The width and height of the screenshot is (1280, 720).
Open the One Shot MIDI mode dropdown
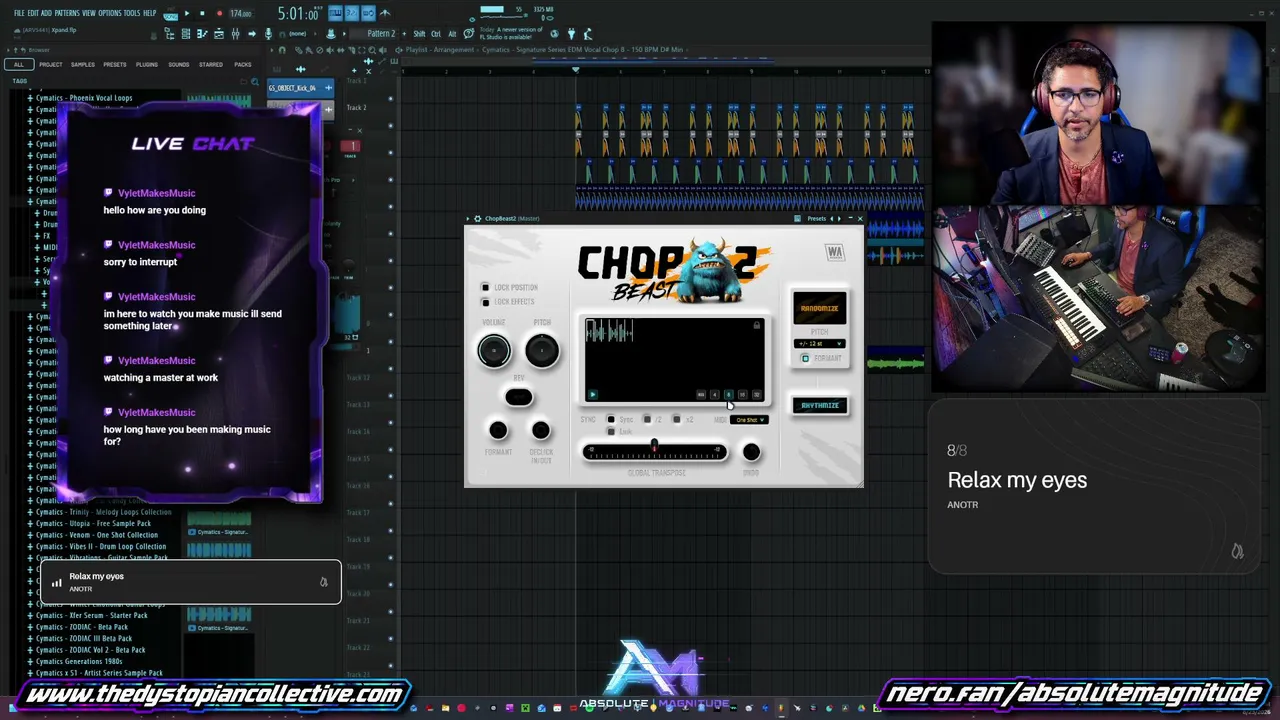[748, 420]
